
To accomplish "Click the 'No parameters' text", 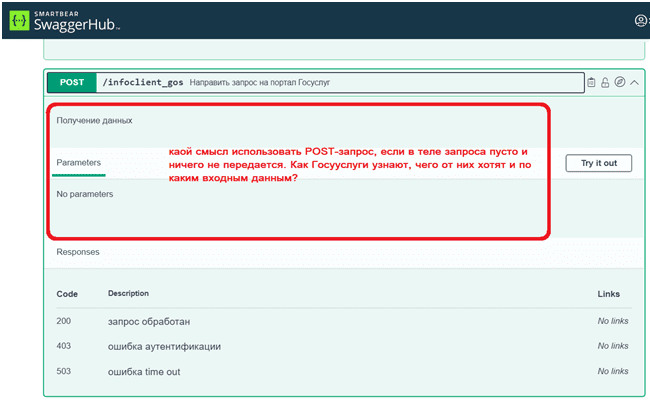I will click(85, 194).
